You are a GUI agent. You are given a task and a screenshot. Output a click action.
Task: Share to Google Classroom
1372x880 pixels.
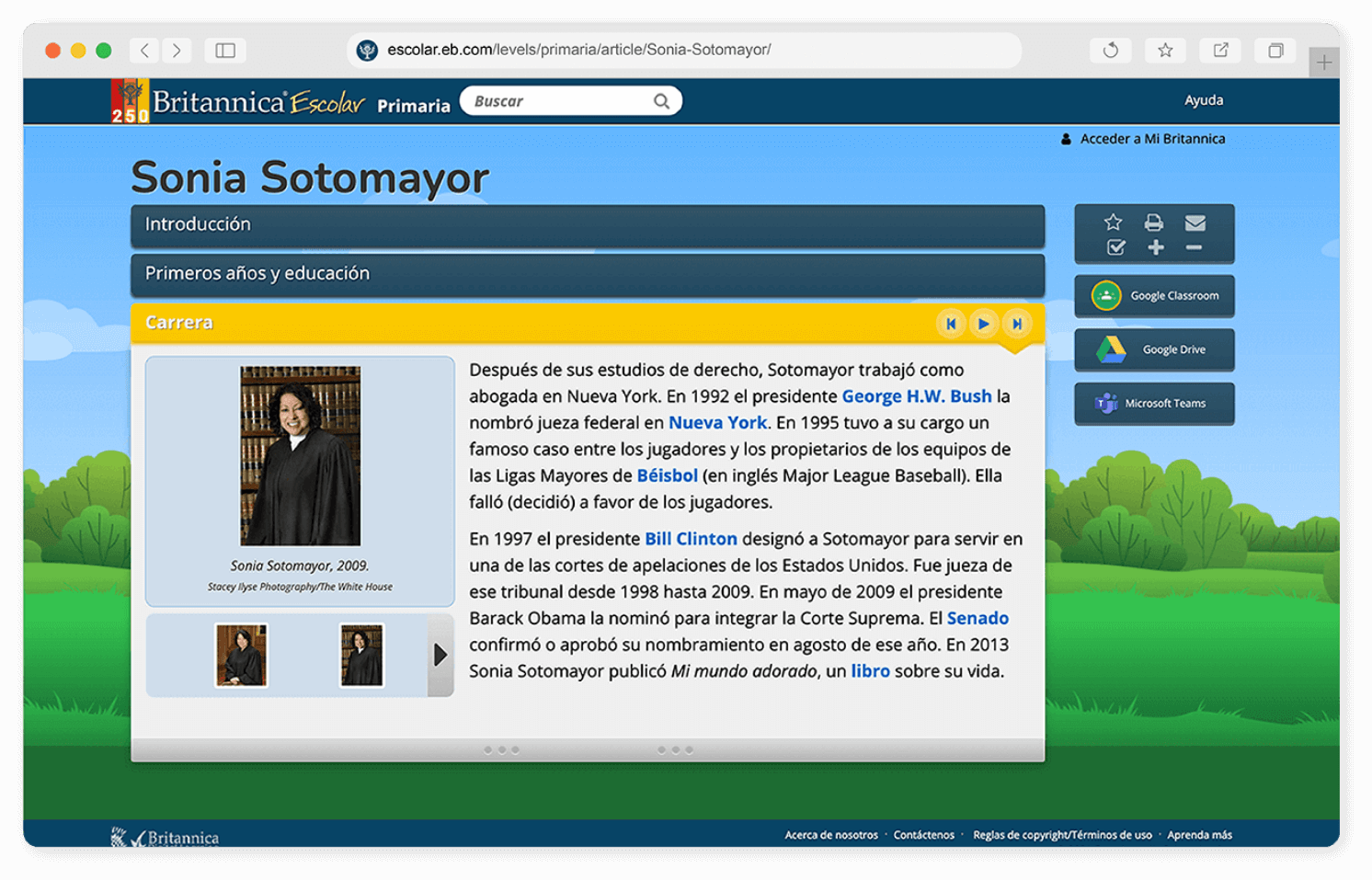click(1154, 296)
